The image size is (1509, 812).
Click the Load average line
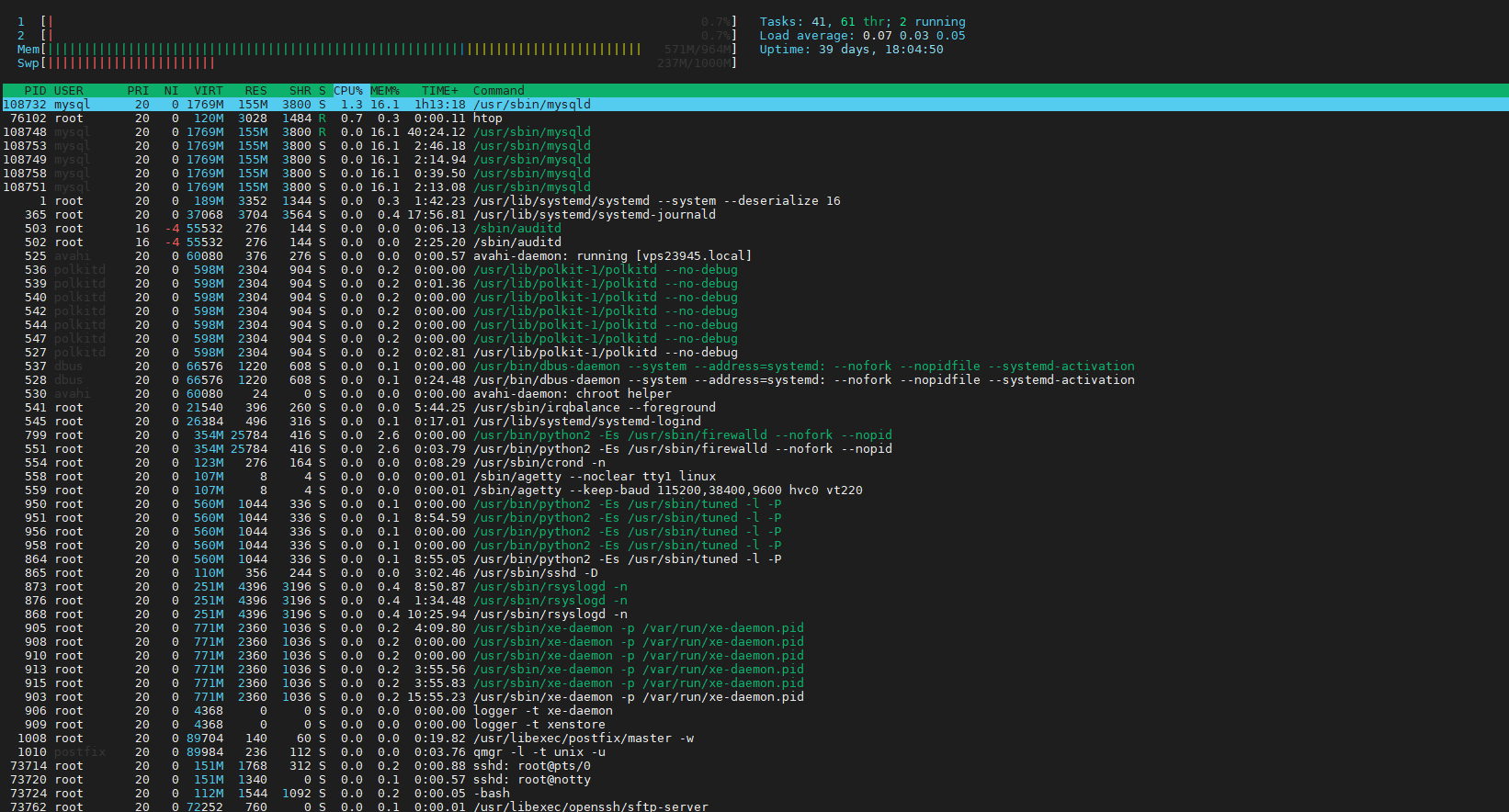coord(862,36)
